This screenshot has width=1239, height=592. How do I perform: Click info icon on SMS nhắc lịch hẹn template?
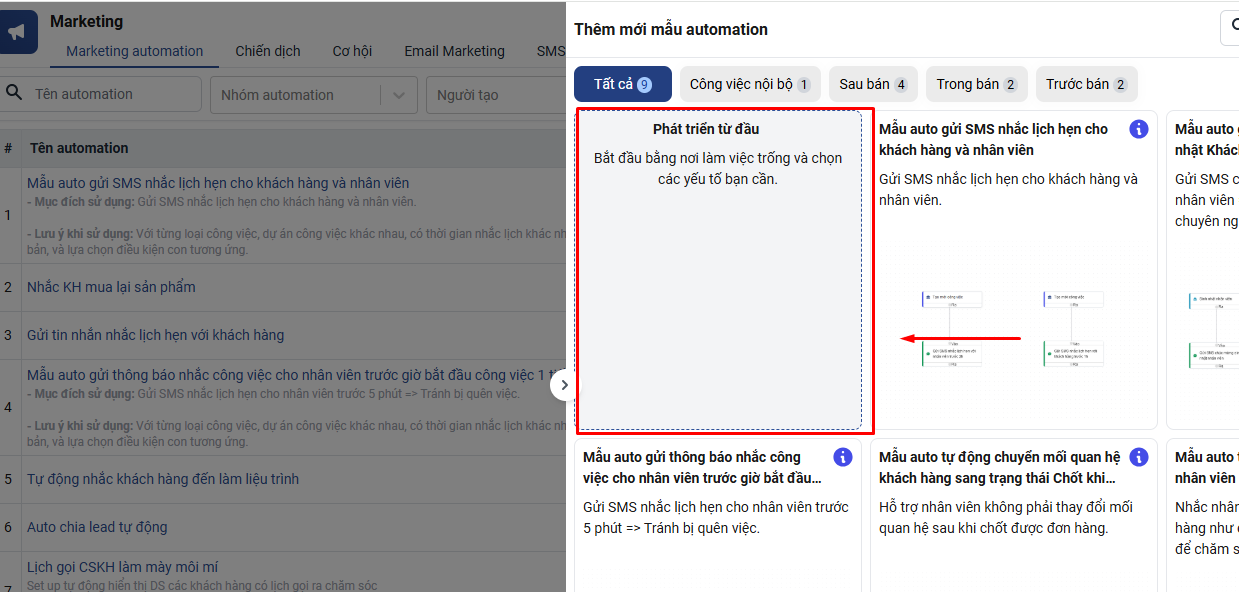coord(1138,129)
